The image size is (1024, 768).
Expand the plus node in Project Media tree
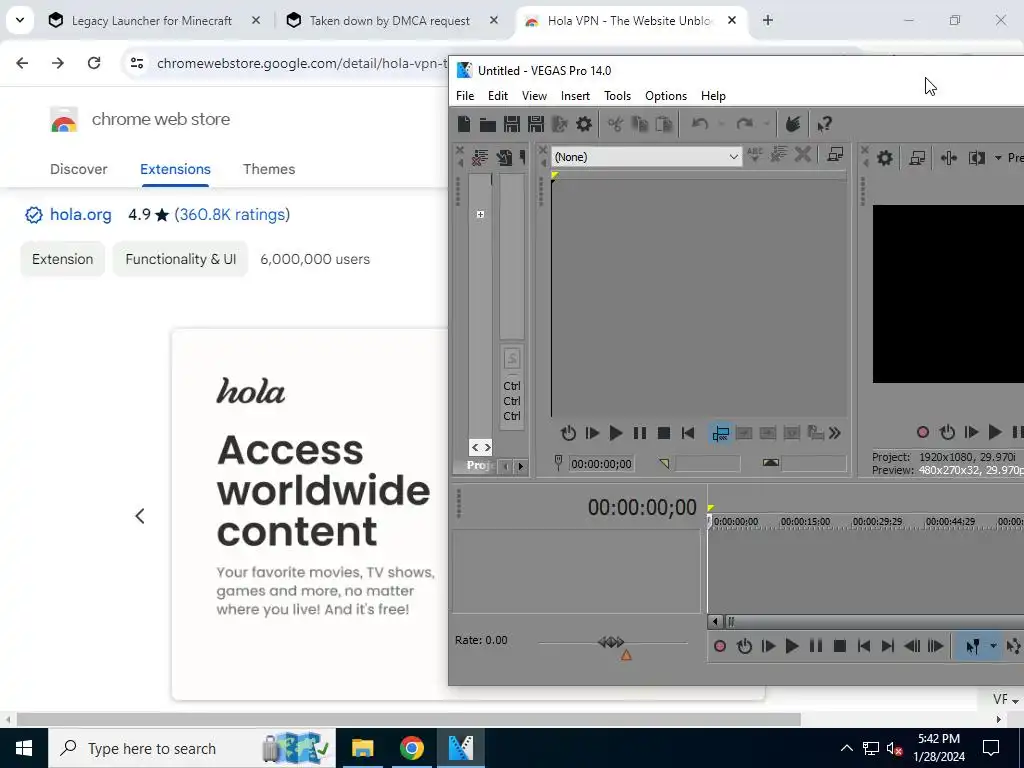[x=480, y=214]
